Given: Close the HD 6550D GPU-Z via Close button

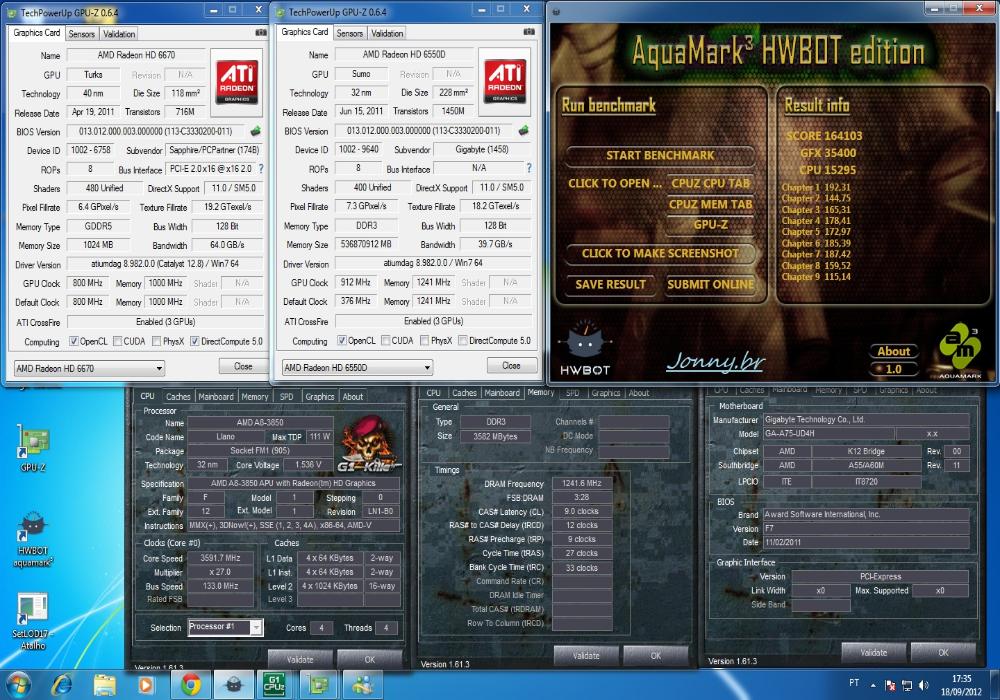Looking at the screenshot, I should point(511,366).
